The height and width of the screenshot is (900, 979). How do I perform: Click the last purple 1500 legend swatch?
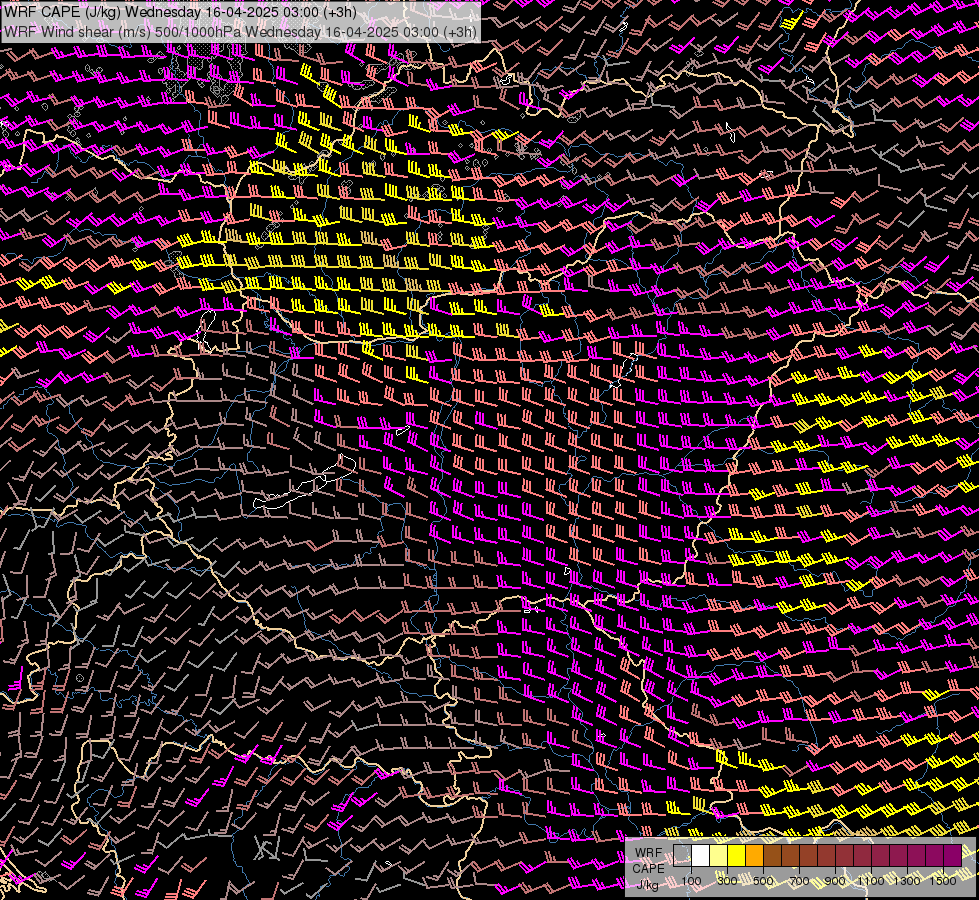(952, 855)
